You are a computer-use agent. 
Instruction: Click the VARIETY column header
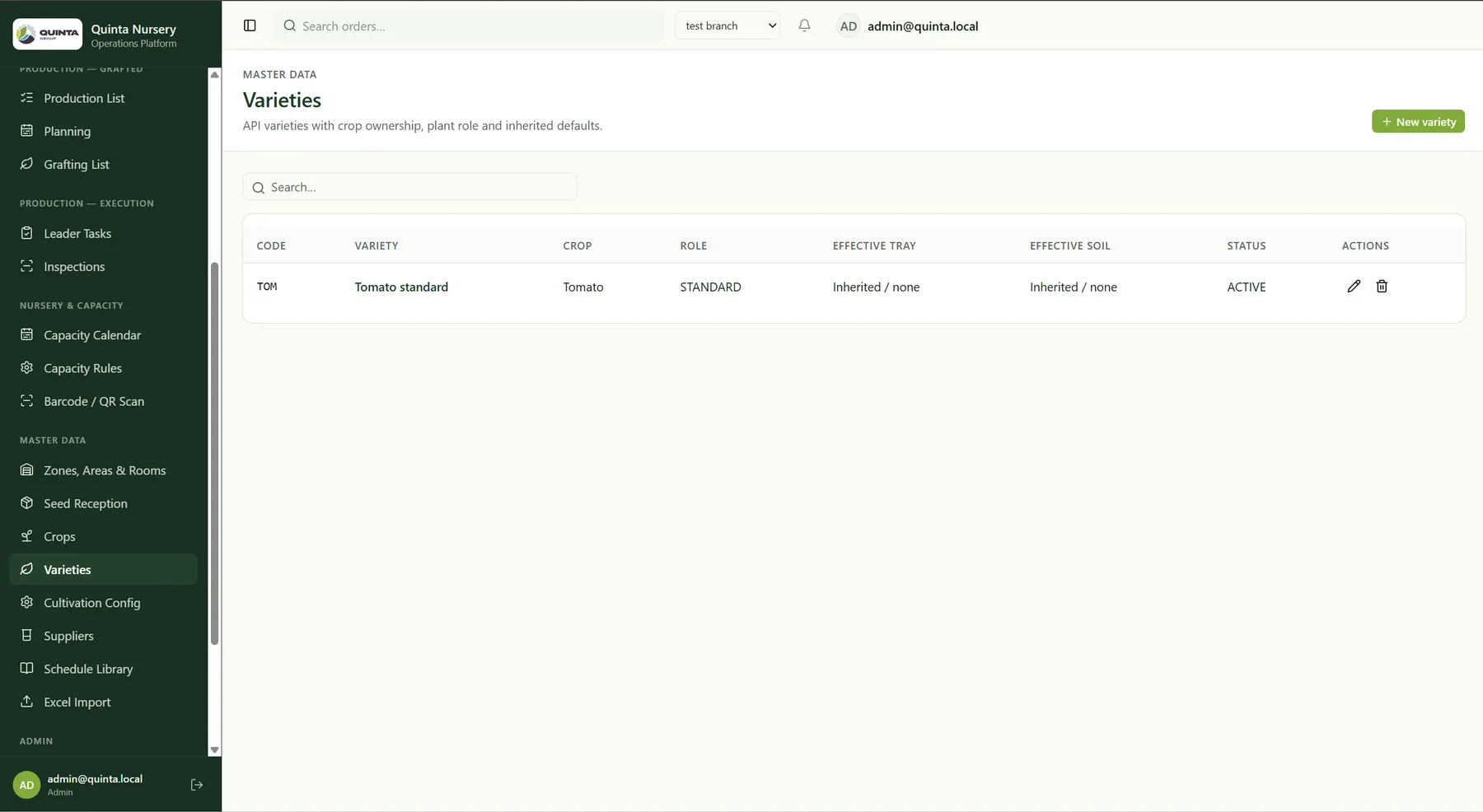377,245
